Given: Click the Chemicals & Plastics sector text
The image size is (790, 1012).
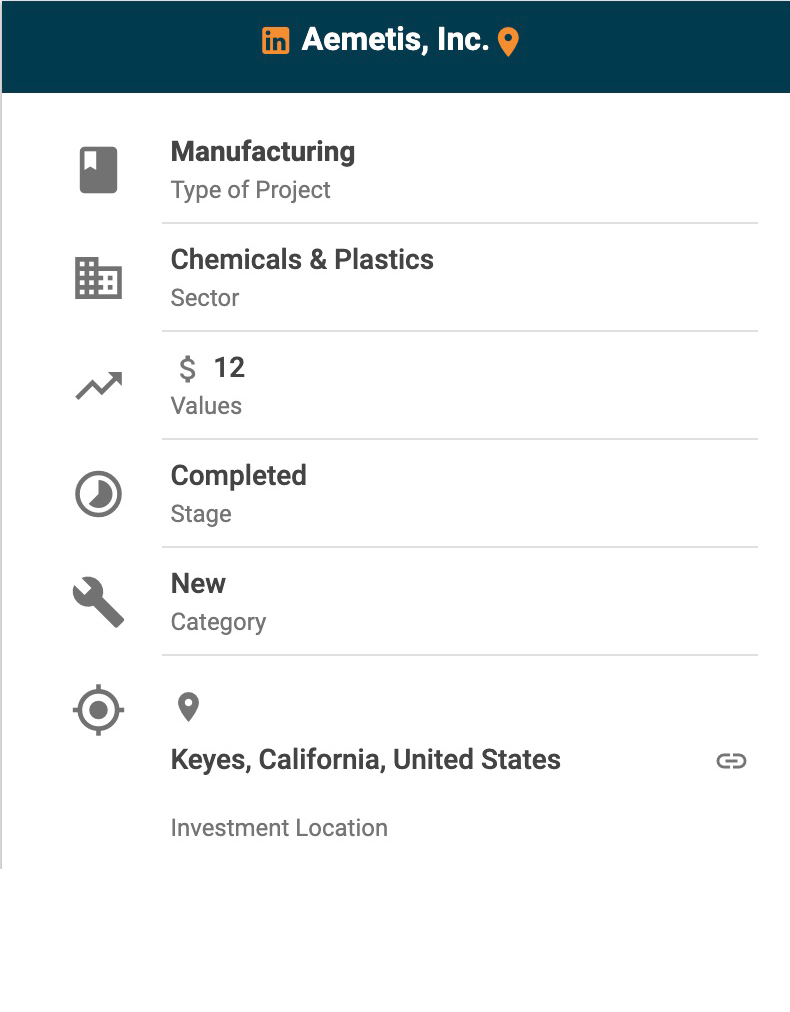Looking at the screenshot, I should click(302, 260).
